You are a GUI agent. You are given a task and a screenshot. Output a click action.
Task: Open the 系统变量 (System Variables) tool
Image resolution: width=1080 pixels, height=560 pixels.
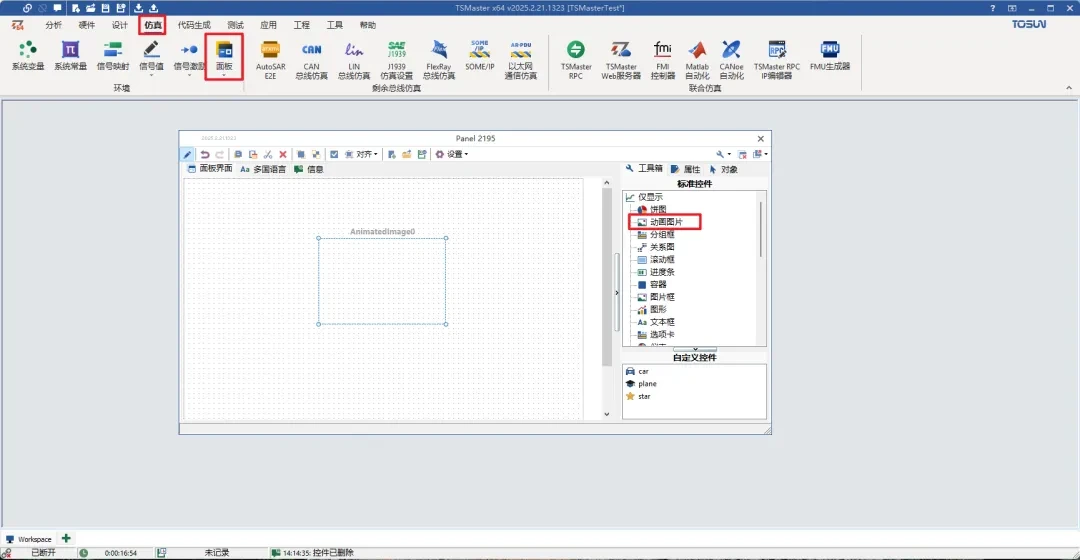[28, 56]
